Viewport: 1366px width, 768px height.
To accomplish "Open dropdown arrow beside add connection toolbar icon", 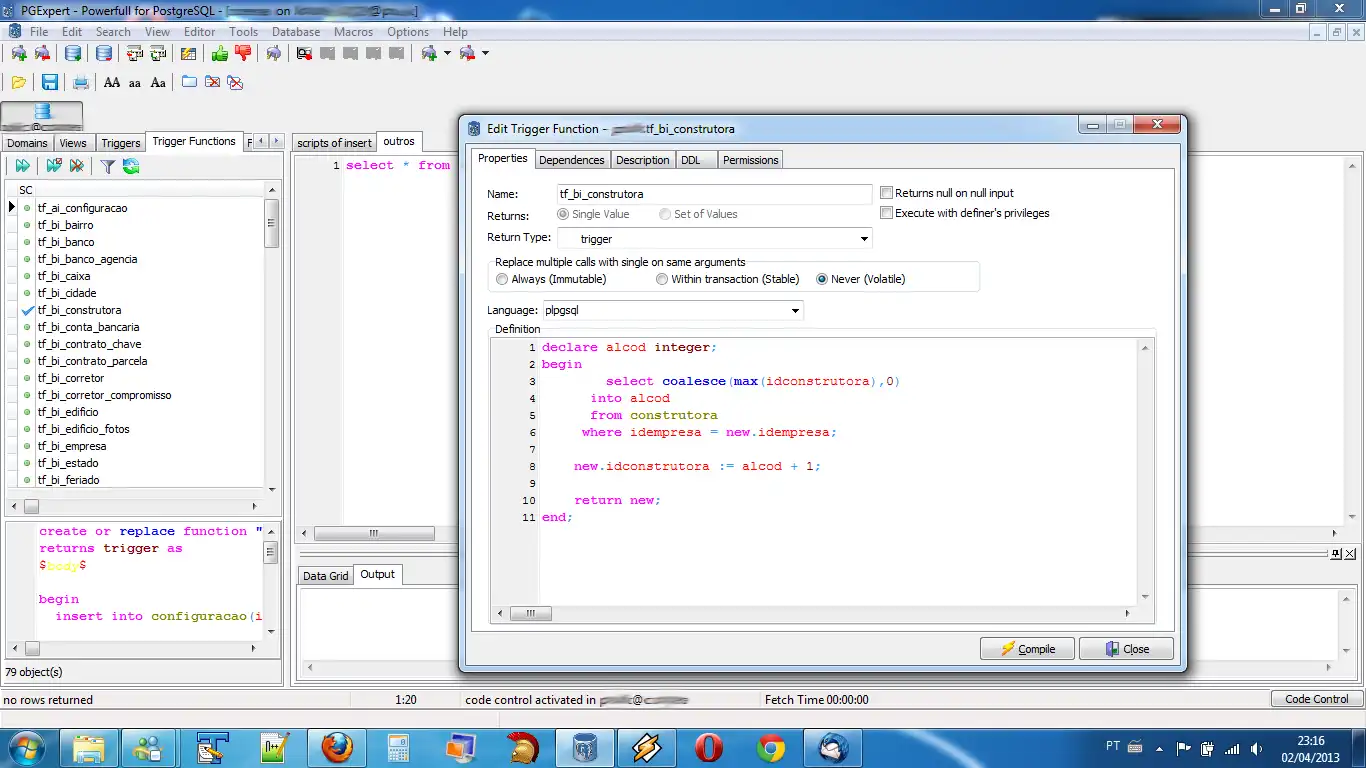I will tap(447, 53).
